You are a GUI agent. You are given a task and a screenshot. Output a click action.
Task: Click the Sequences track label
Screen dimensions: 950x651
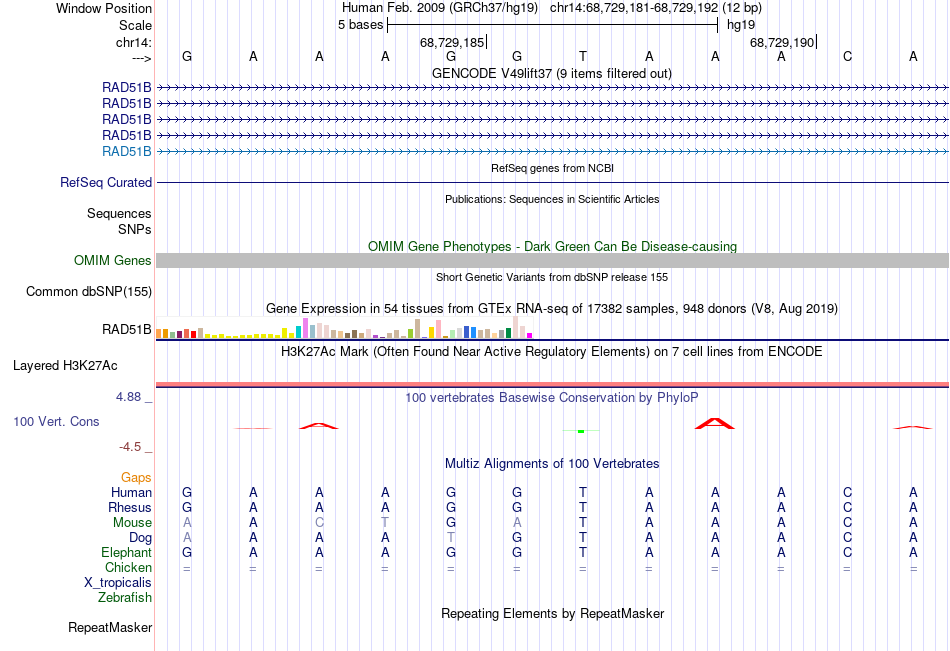(119, 213)
